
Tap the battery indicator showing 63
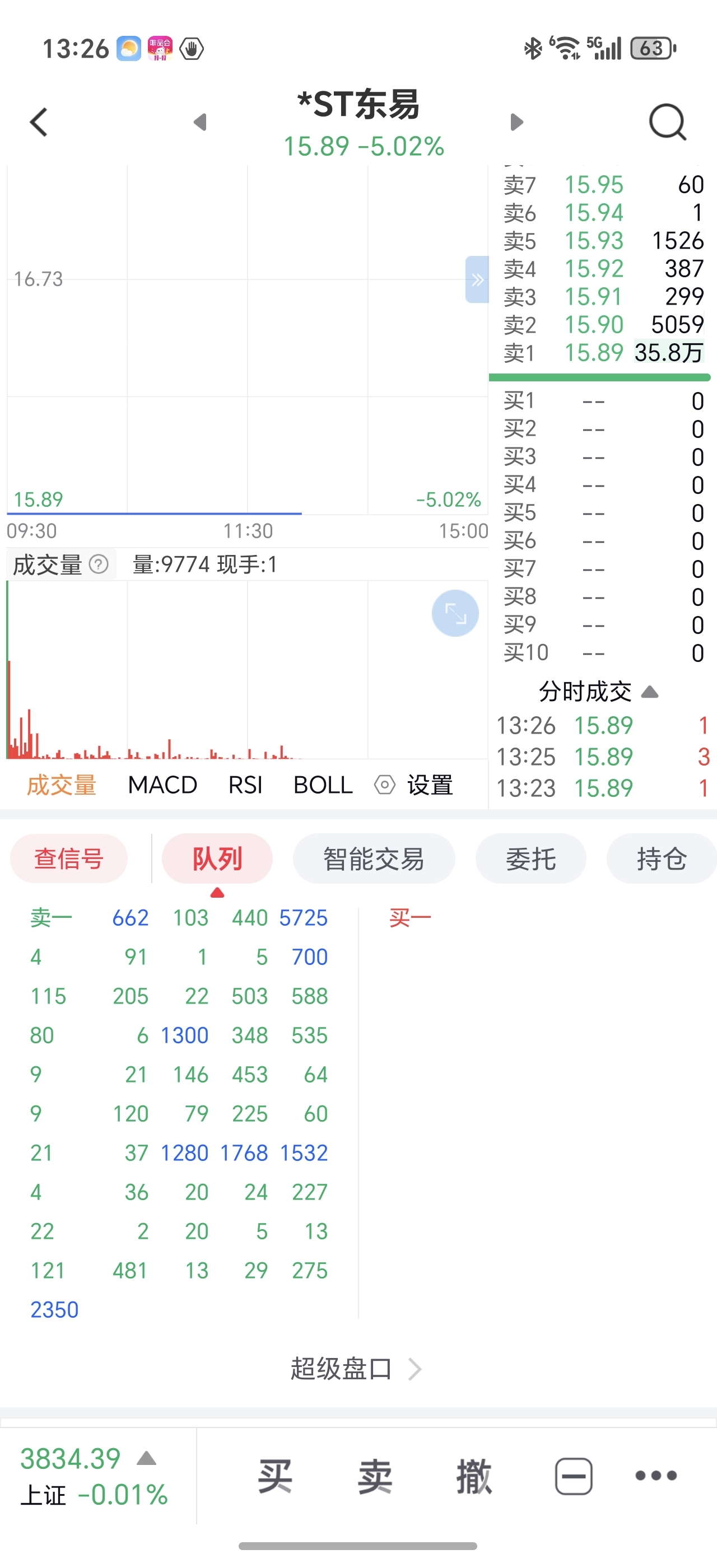click(x=653, y=48)
